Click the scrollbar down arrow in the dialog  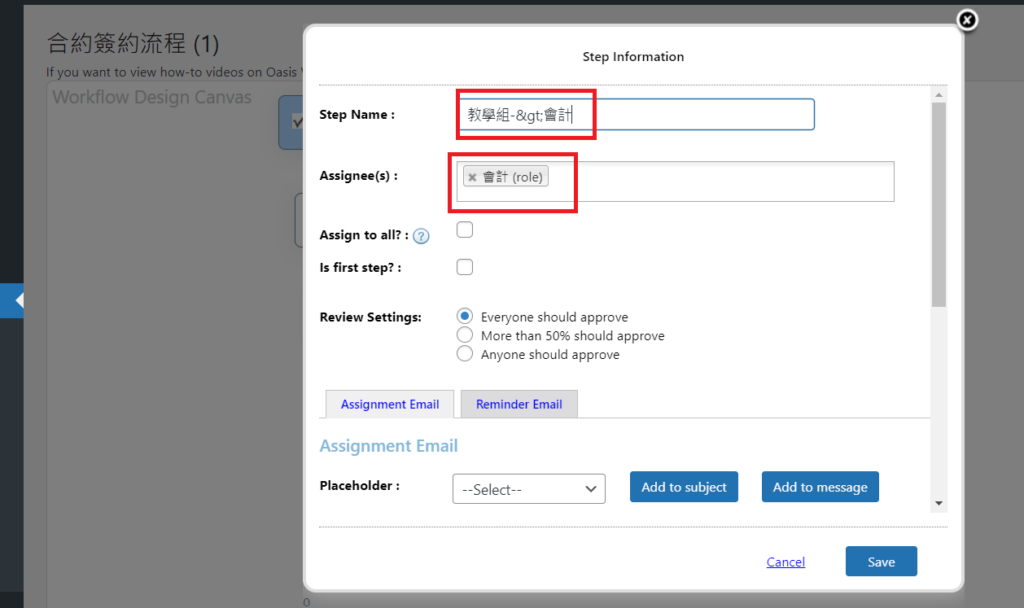click(938, 502)
